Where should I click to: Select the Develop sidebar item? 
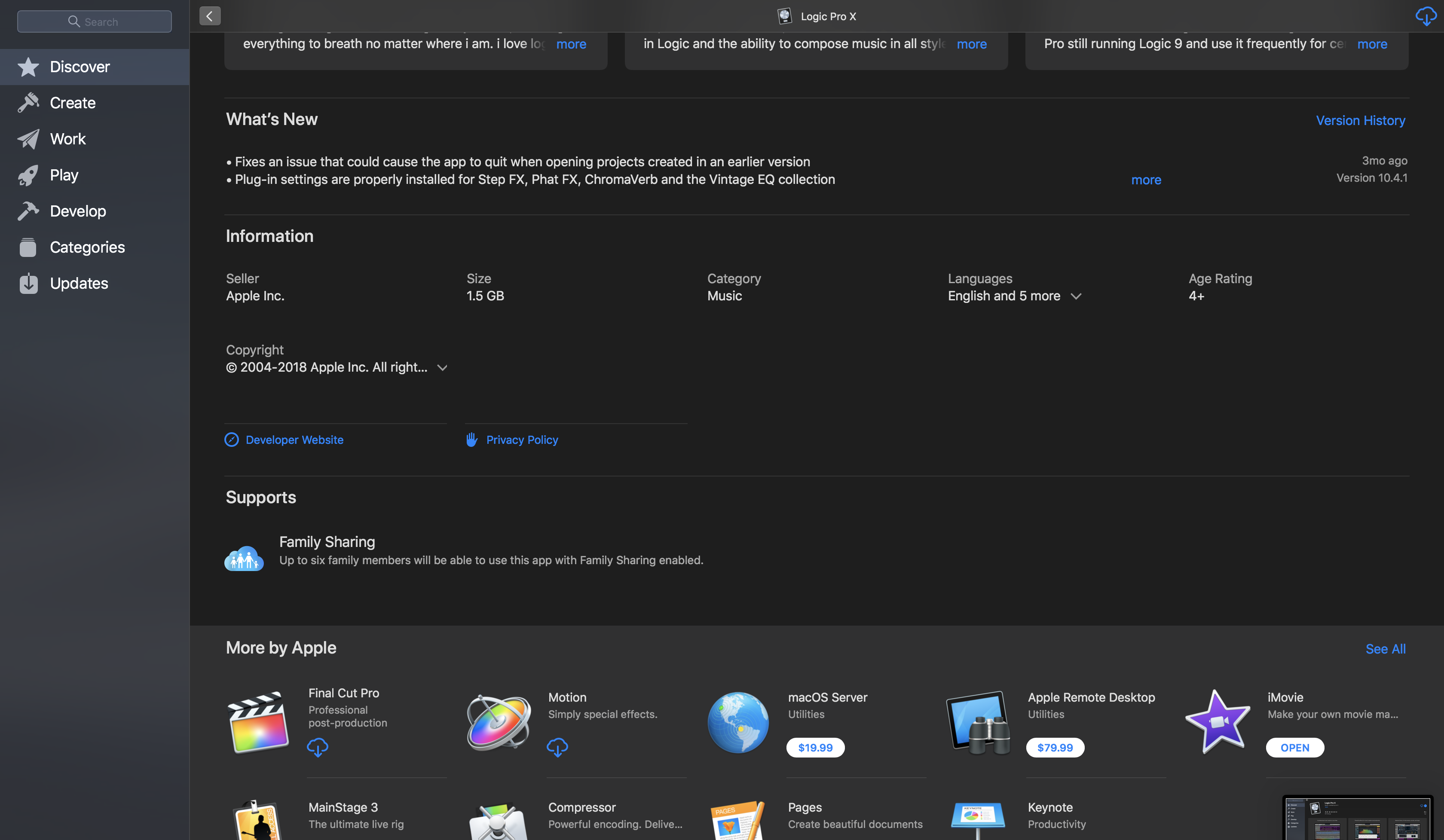point(95,211)
